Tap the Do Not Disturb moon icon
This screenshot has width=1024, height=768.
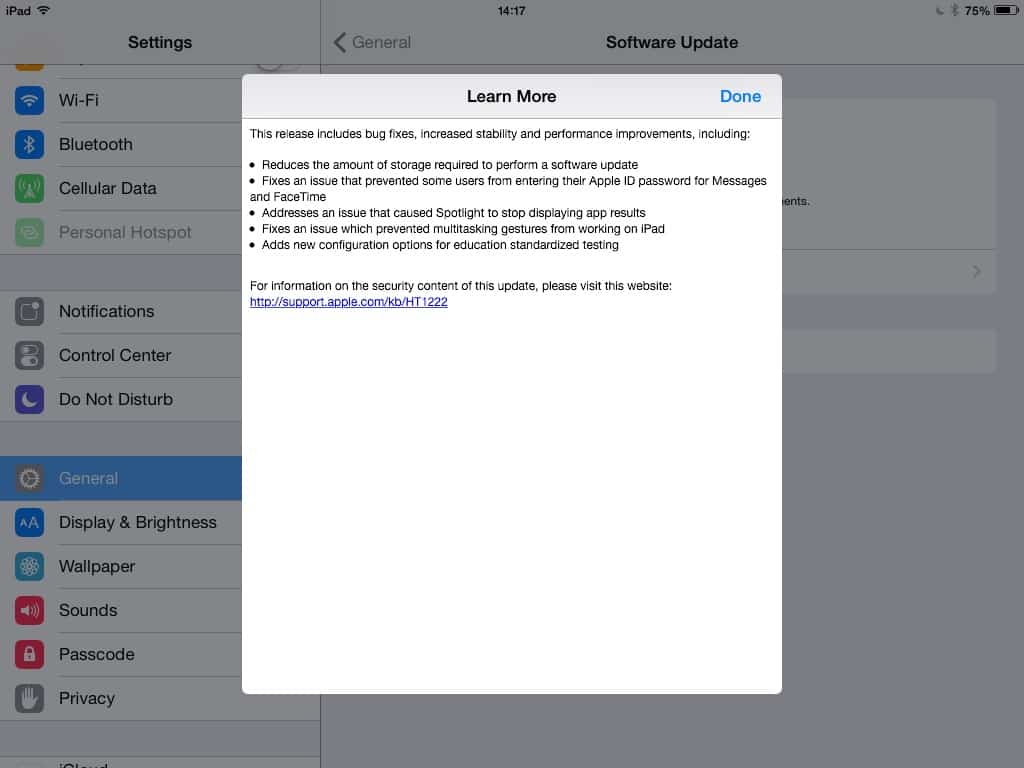click(x=29, y=399)
